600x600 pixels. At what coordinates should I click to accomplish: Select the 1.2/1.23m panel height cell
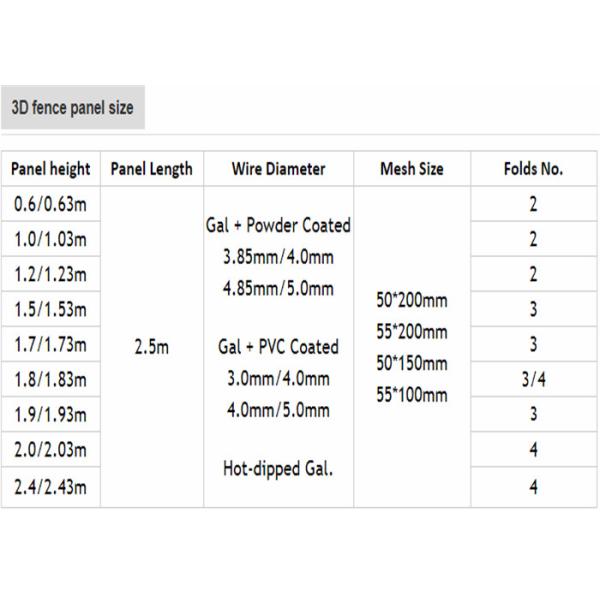51,275
